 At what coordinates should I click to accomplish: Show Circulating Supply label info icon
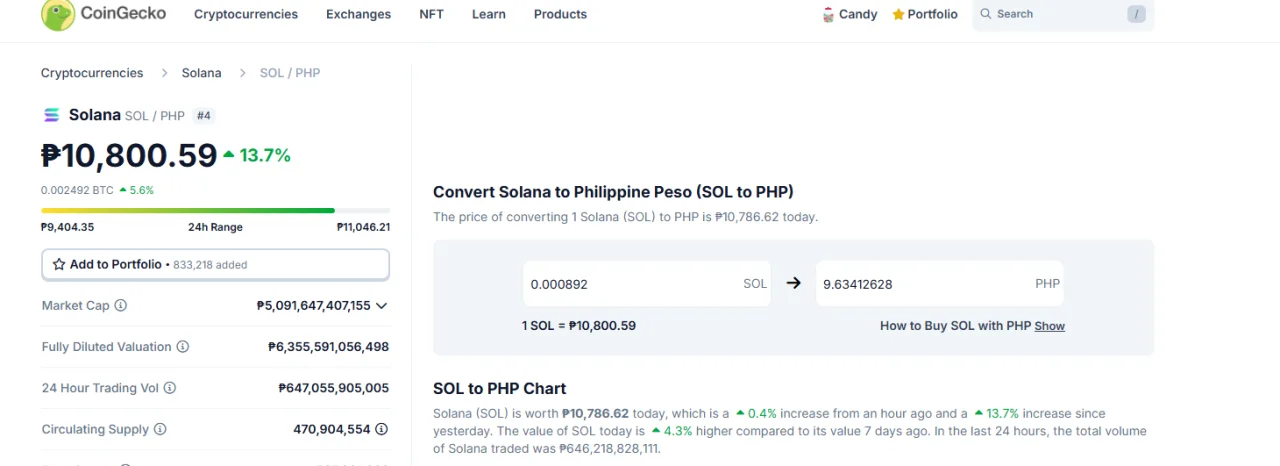[x=160, y=429]
